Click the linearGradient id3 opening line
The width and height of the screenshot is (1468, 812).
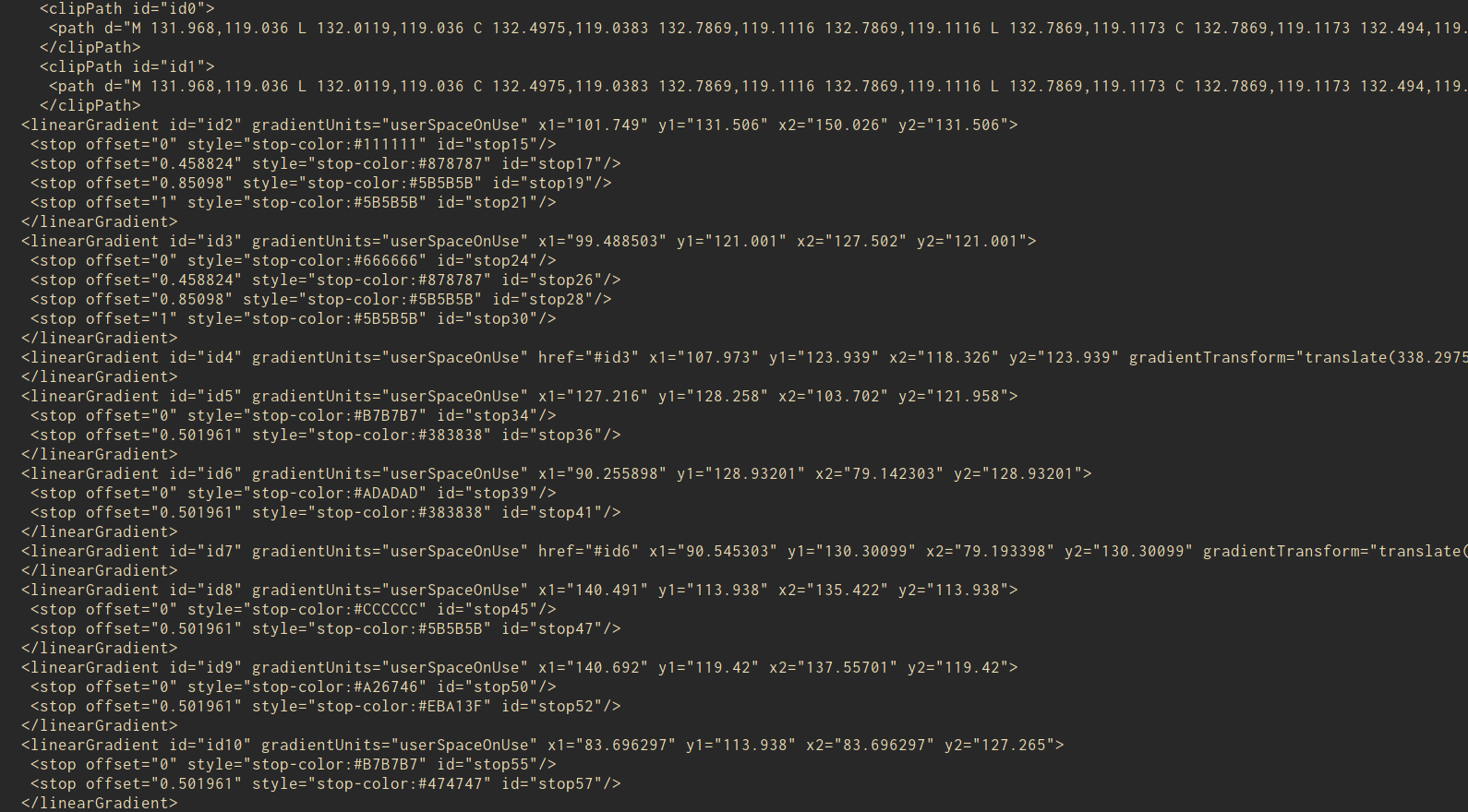click(x=528, y=241)
